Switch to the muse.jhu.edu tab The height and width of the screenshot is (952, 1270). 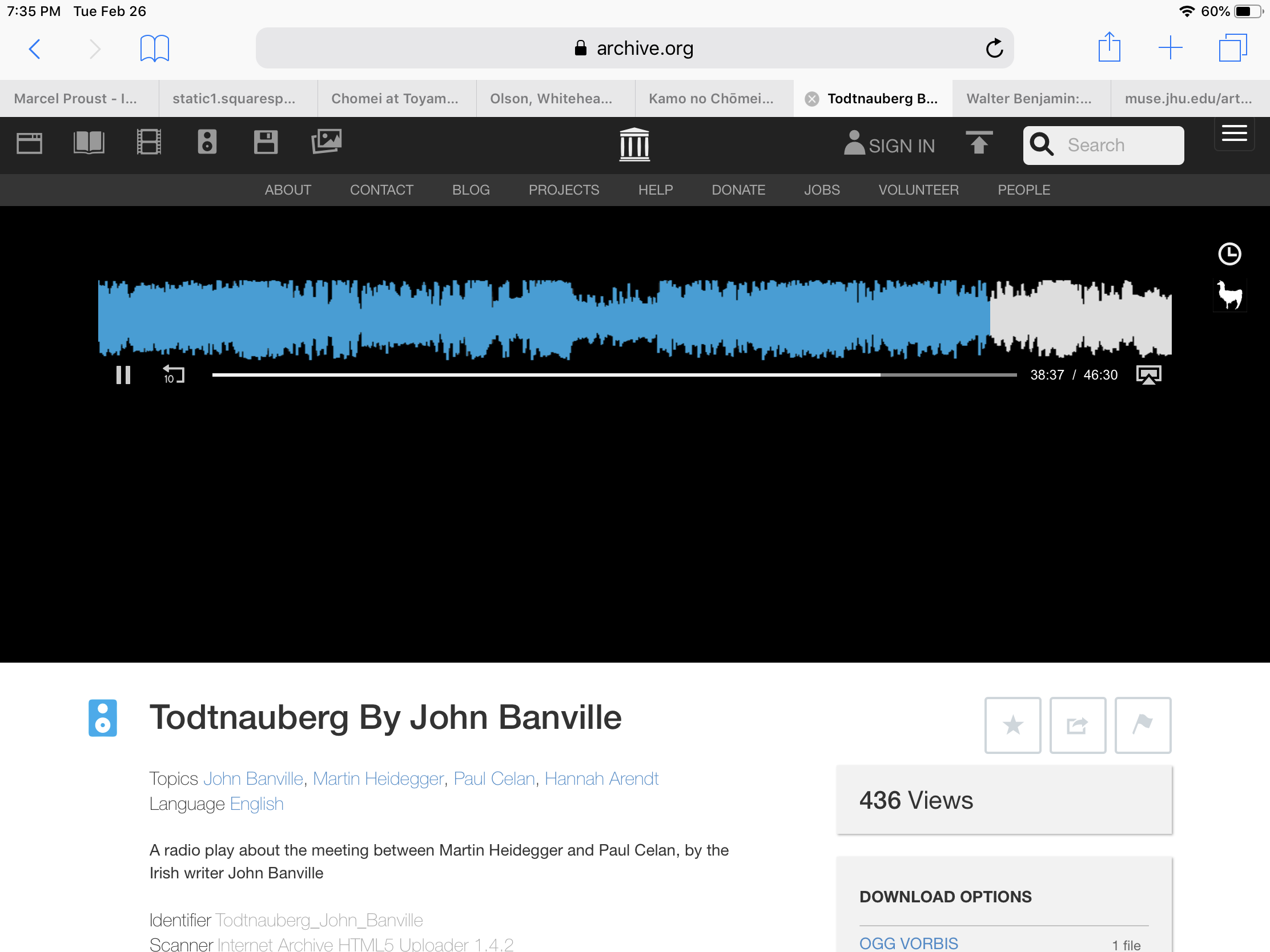pyautogui.click(x=1190, y=99)
